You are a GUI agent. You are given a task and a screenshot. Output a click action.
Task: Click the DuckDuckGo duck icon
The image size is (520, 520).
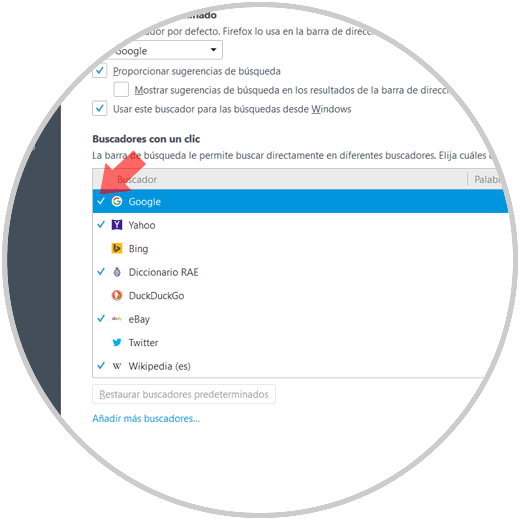pyautogui.click(x=117, y=295)
